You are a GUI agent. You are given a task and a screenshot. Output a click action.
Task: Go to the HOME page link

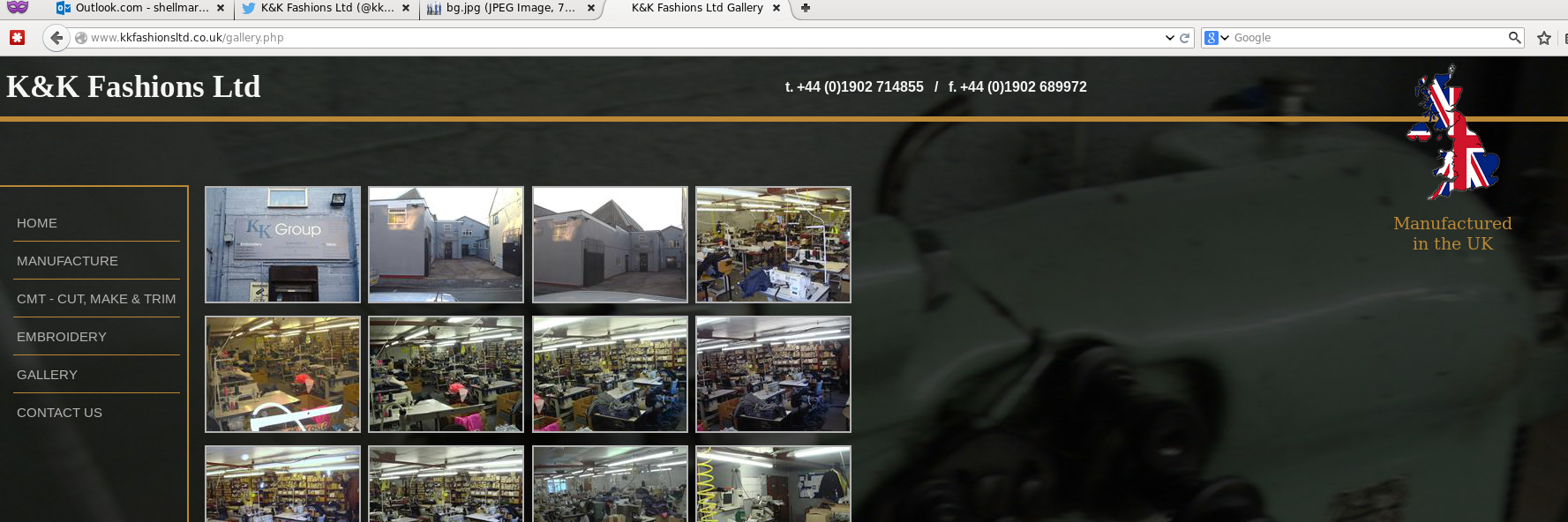37,223
